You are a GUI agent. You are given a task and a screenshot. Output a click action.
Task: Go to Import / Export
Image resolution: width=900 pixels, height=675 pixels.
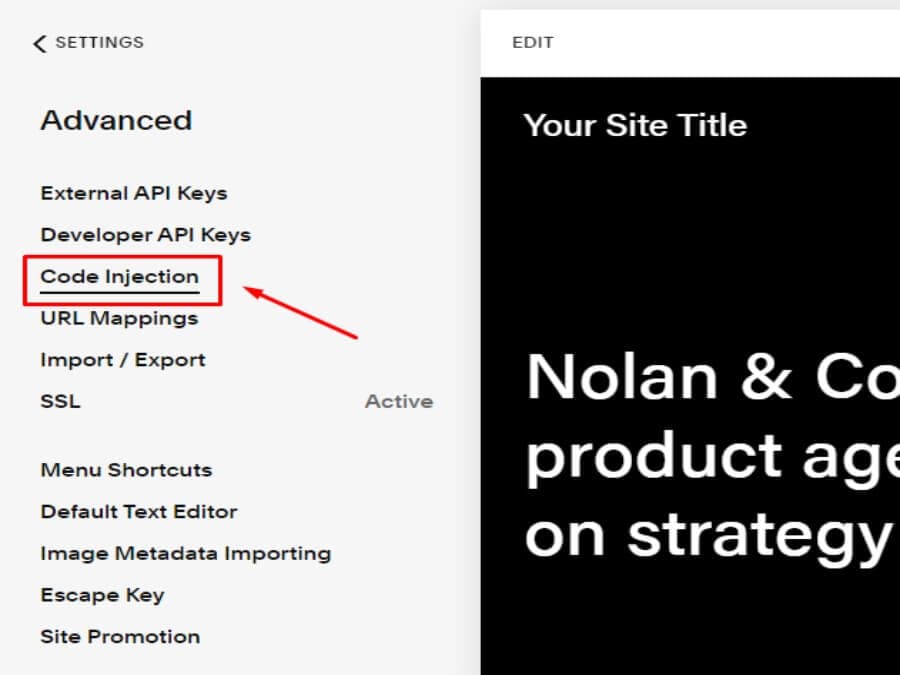point(123,360)
